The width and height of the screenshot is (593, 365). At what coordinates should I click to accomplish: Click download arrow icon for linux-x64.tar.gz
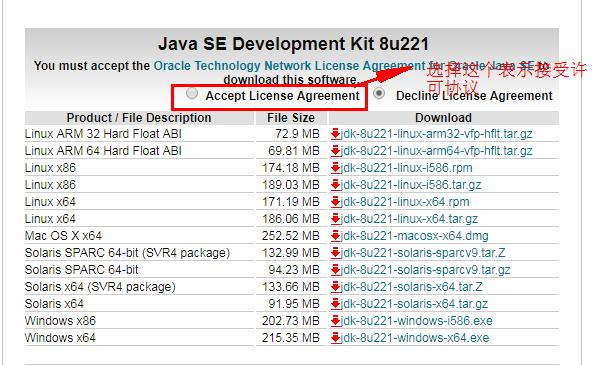click(335, 219)
